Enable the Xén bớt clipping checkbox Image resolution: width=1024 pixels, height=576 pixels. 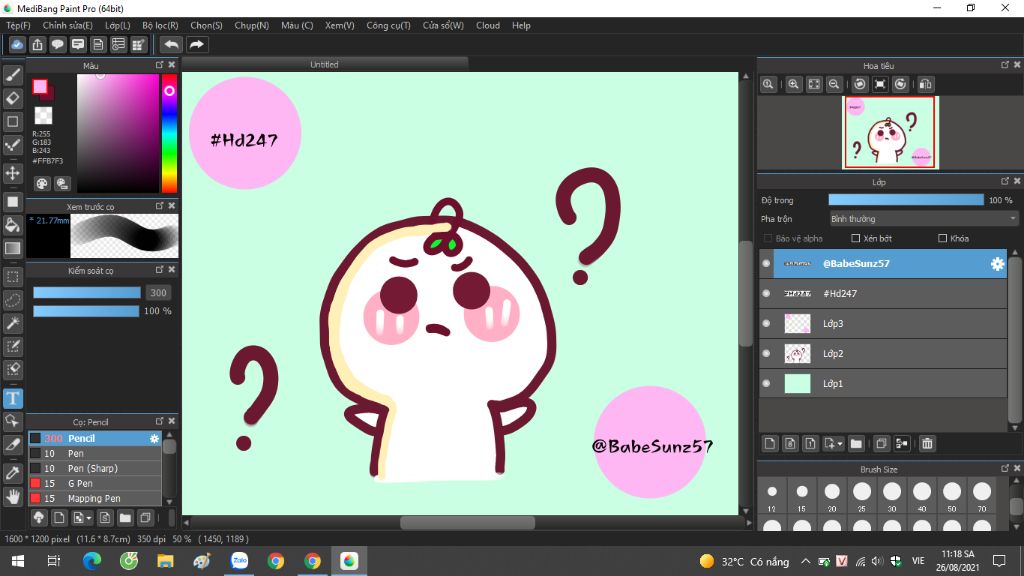click(x=856, y=238)
